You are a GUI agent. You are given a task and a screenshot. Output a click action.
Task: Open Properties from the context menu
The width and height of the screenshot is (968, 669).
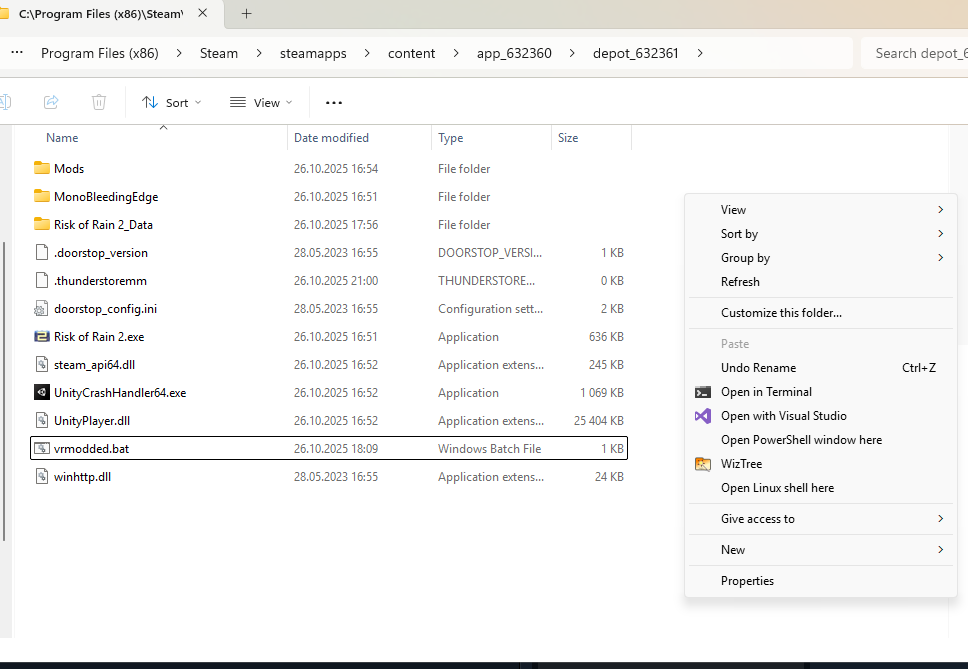click(821, 581)
